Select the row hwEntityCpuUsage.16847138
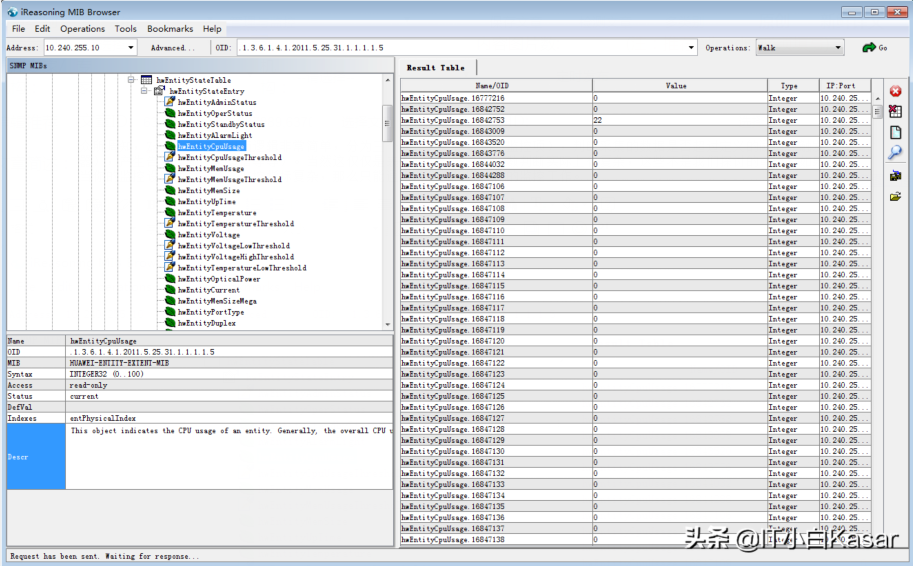Viewport: 913px width, 566px height. coord(636,540)
